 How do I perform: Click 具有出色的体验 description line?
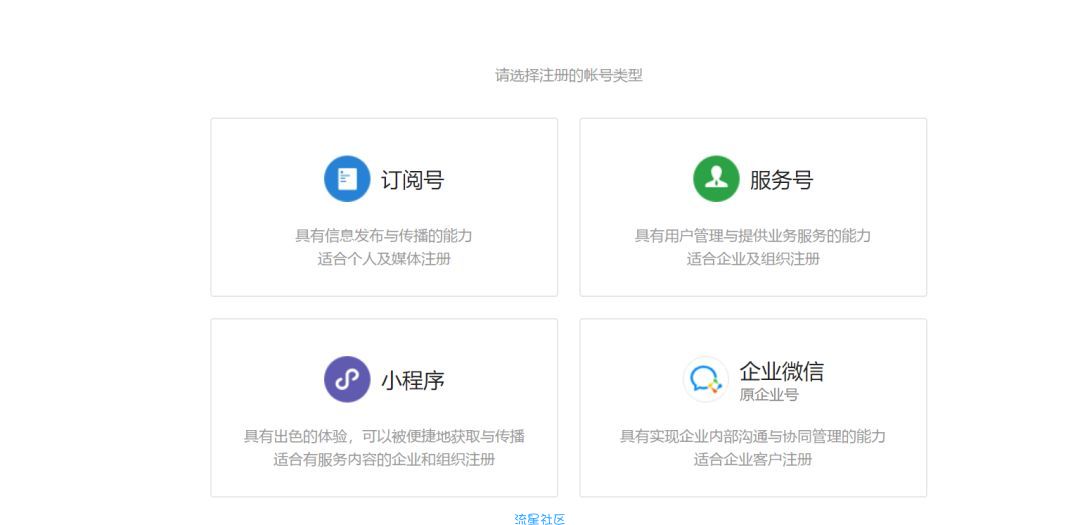coord(384,436)
